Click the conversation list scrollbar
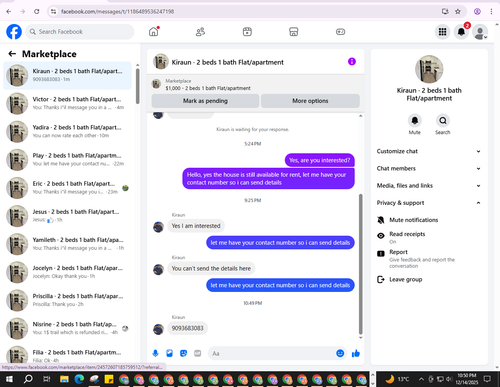The width and height of the screenshot is (500, 387). [137, 86]
